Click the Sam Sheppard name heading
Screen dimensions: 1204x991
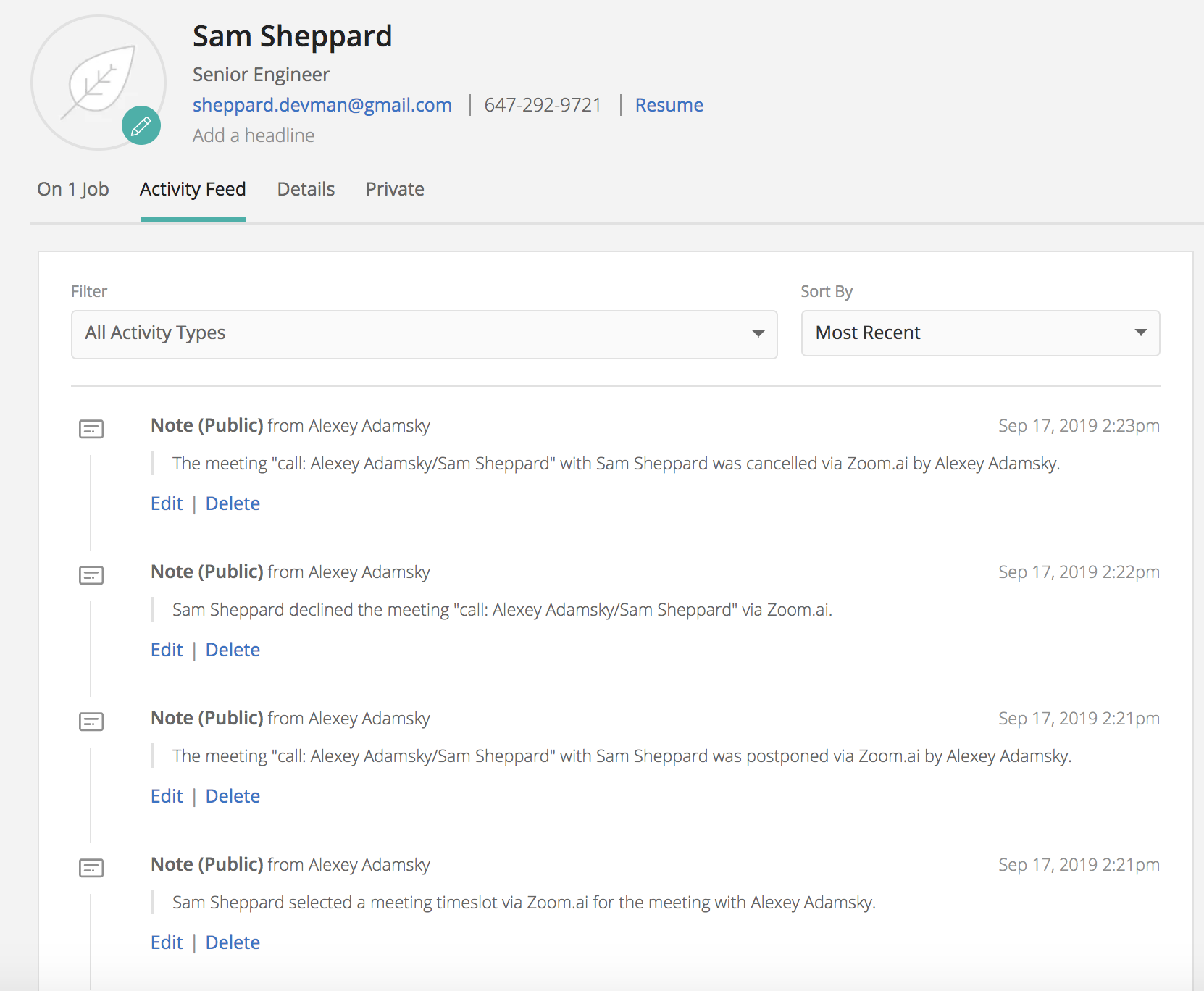click(x=292, y=36)
